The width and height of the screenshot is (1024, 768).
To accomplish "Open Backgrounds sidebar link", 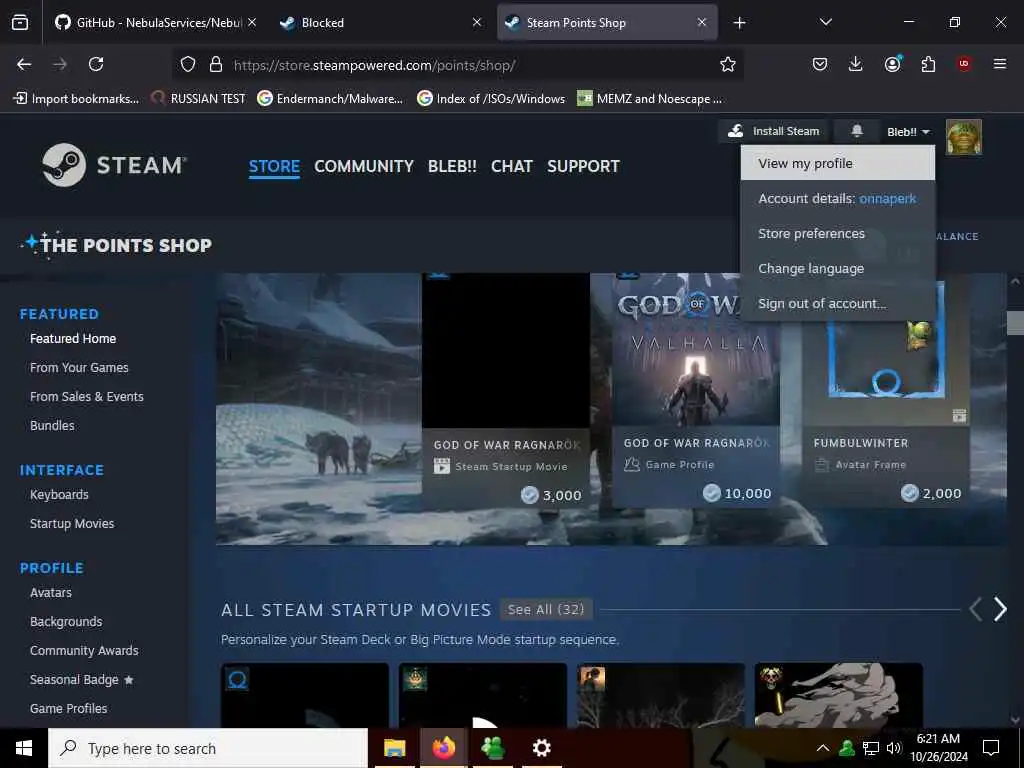I will [66, 621].
